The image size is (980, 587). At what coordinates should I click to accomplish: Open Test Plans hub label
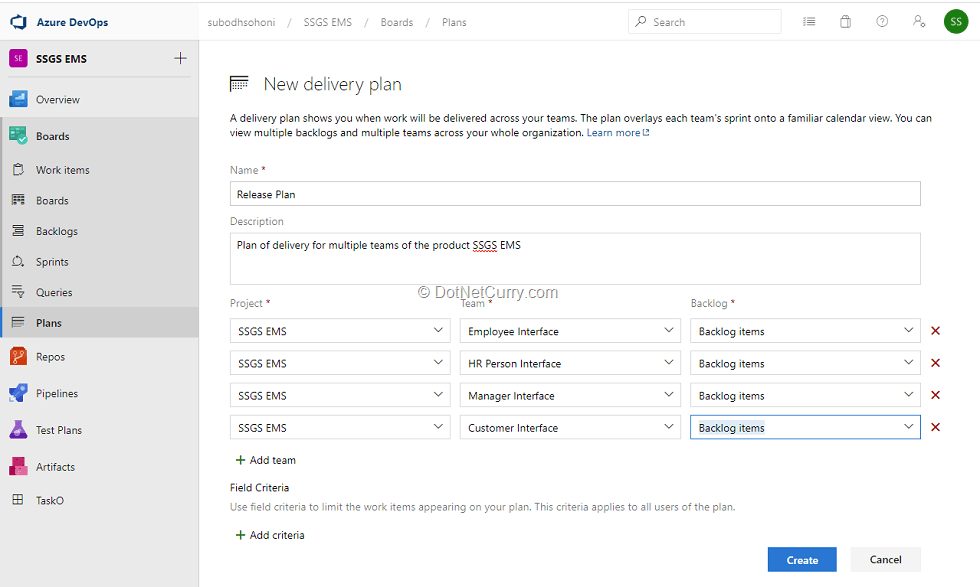59,430
